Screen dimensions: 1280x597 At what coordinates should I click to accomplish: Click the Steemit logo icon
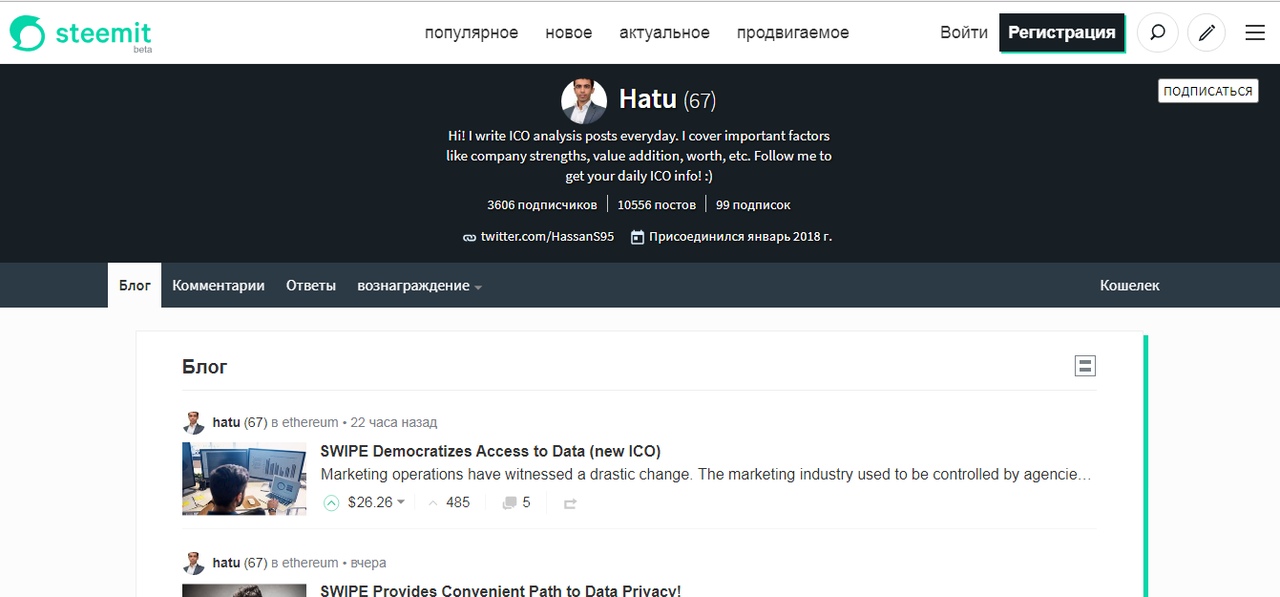pos(27,33)
